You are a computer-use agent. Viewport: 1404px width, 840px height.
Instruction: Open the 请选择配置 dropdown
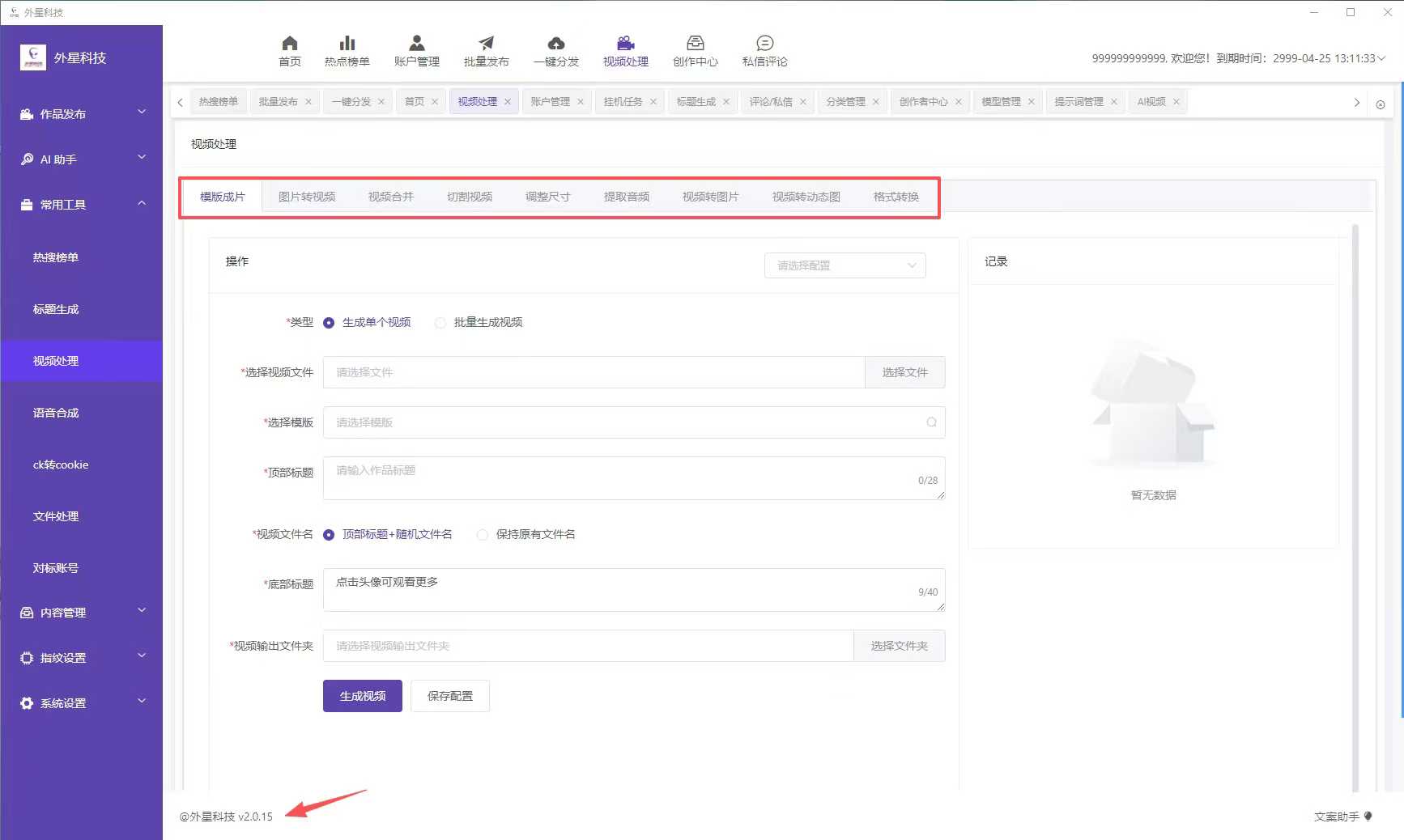pyautogui.click(x=845, y=265)
